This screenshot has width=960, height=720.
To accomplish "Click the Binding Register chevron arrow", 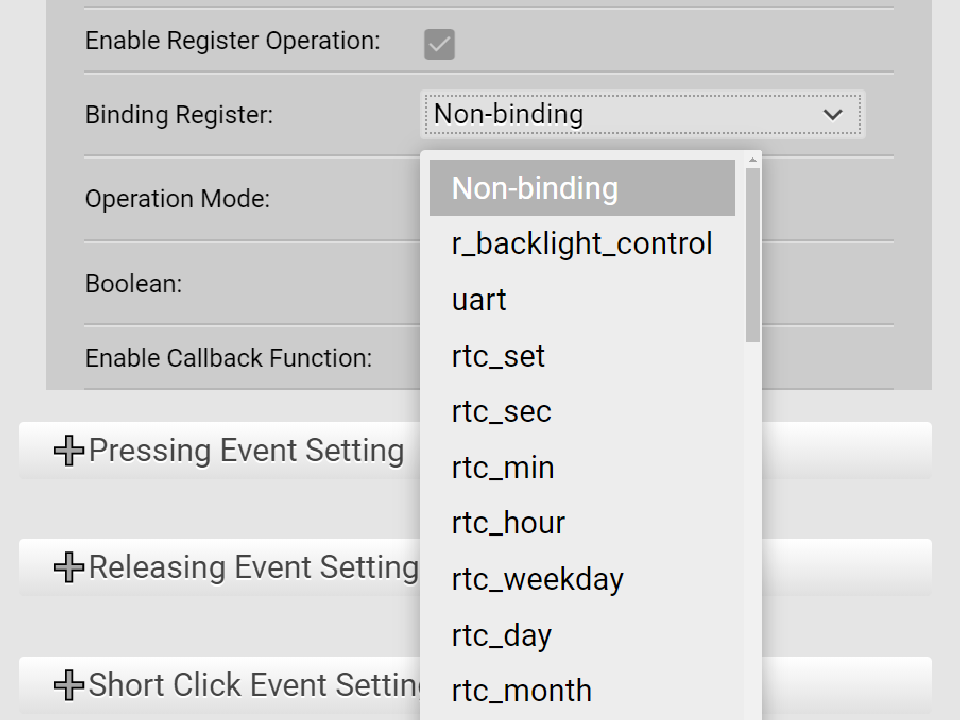I will click(x=833, y=115).
